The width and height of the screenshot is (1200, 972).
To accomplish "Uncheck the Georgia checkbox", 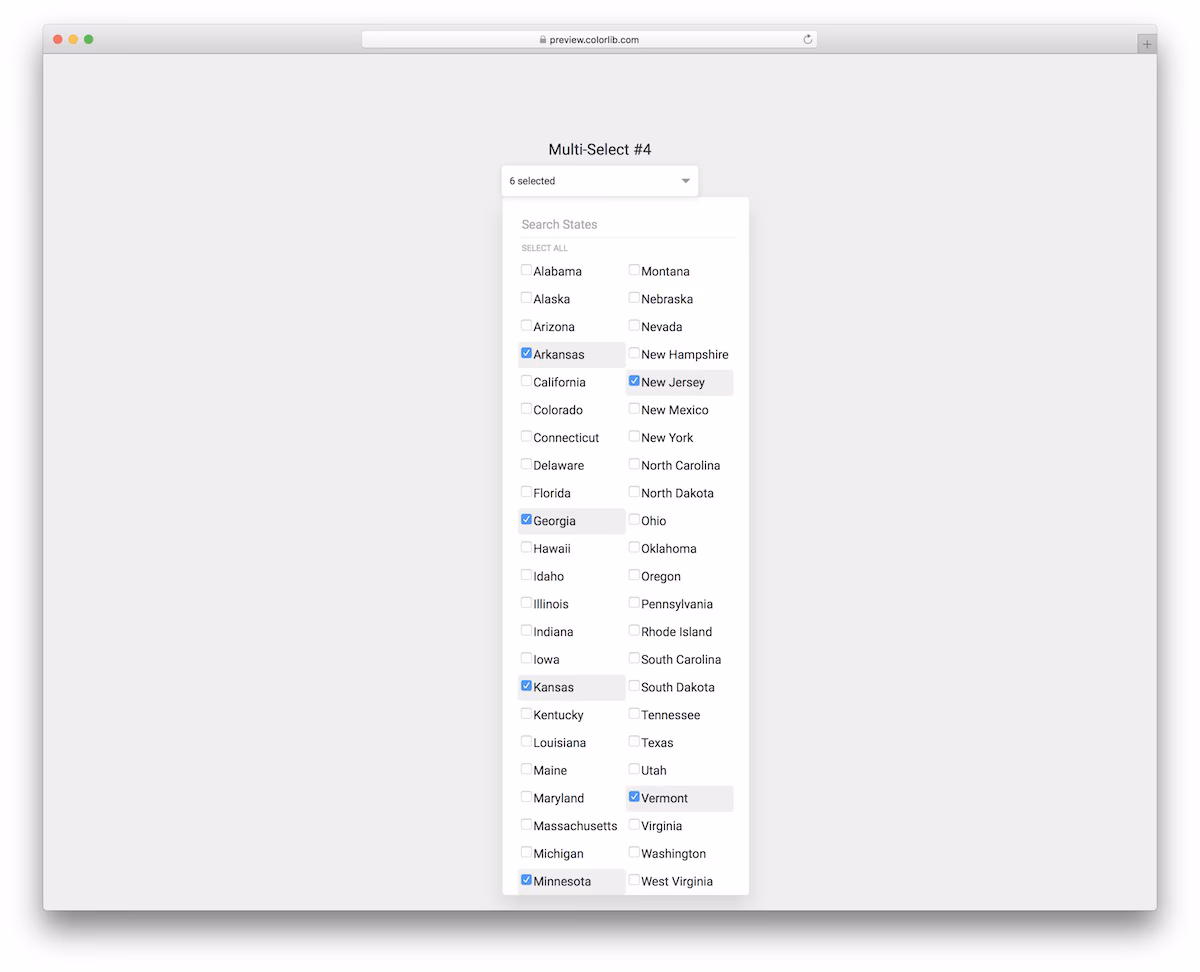I will click(526, 520).
